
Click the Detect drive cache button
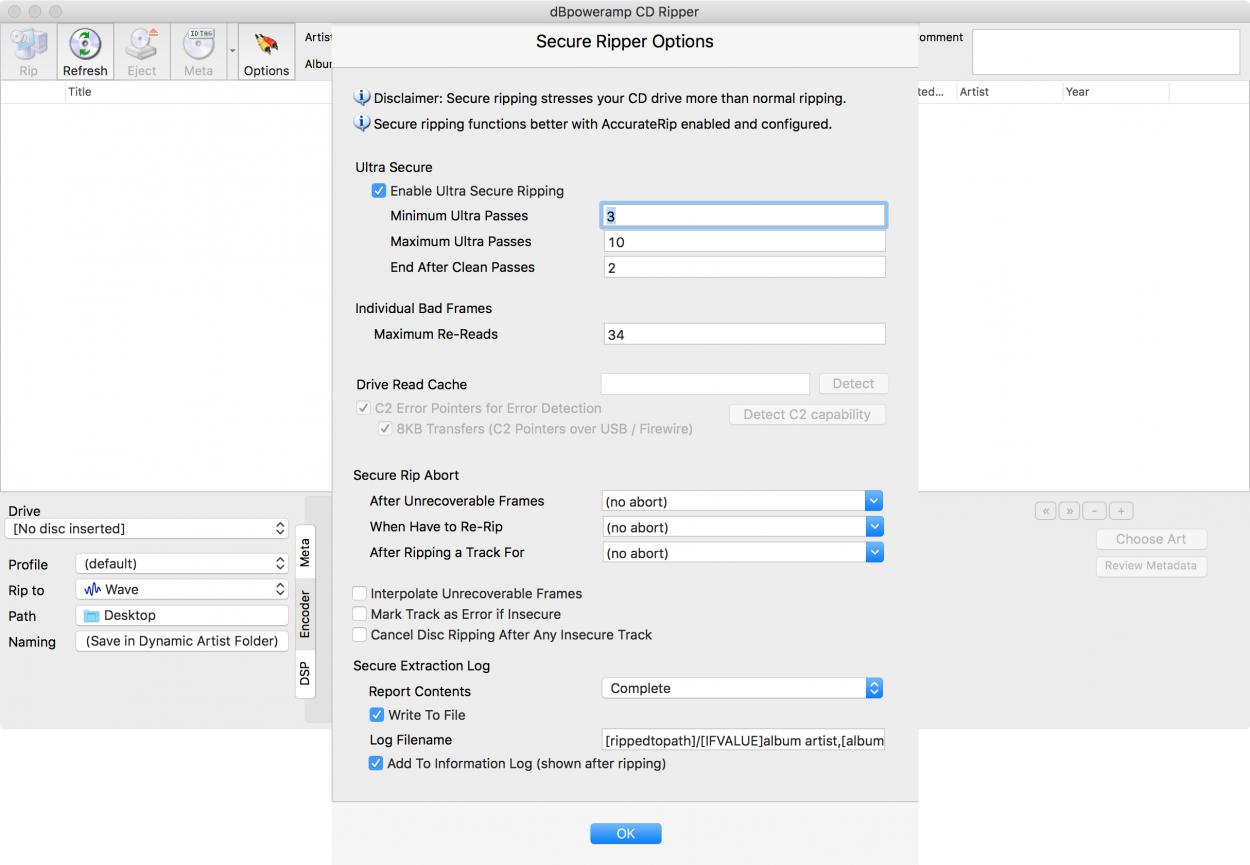tap(853, 384)
